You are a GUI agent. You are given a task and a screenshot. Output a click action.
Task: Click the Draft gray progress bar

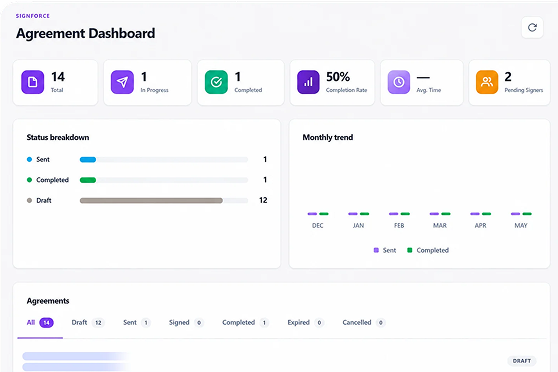click(164, 200)
